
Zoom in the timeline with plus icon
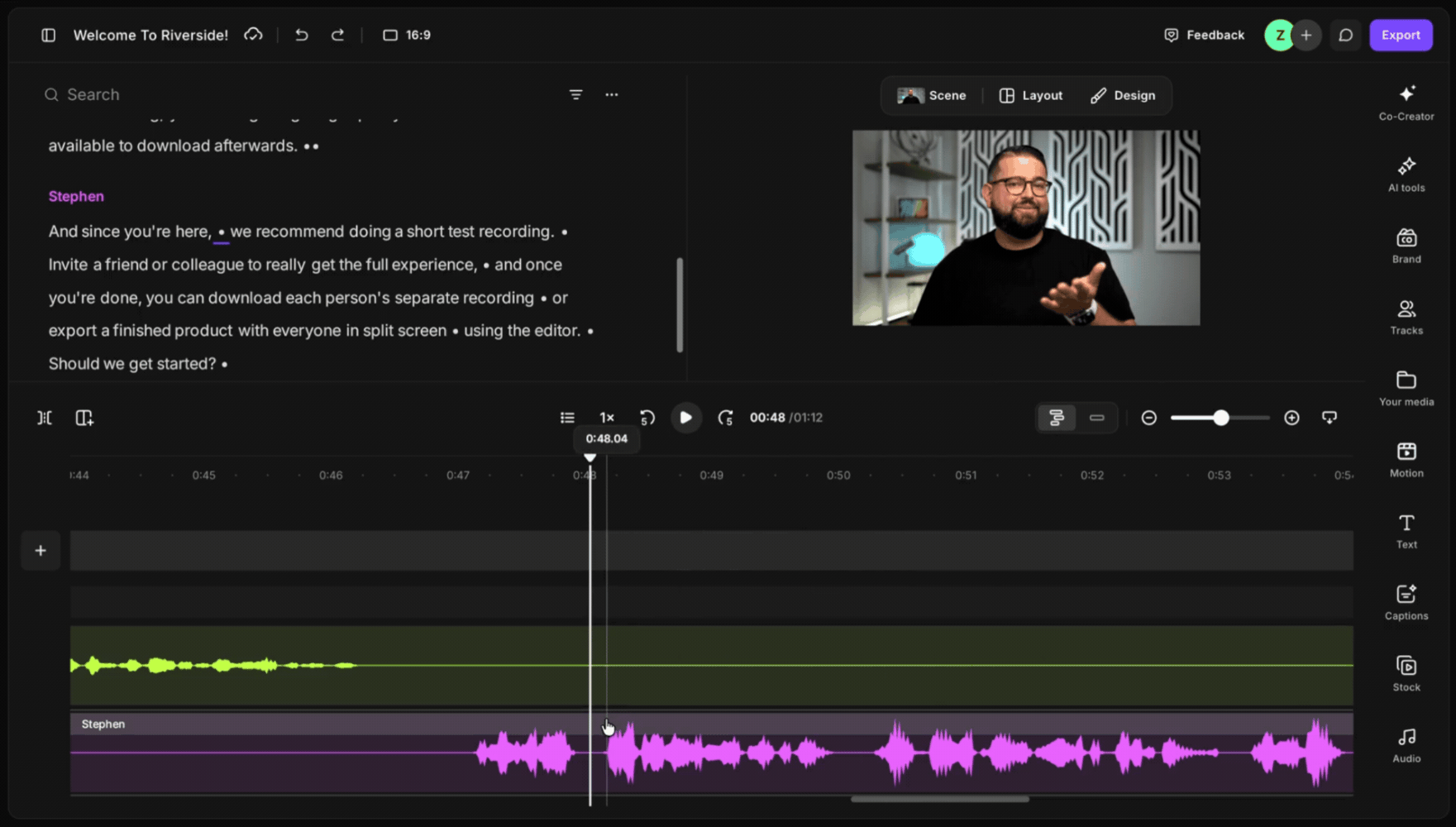point(1292,418)
